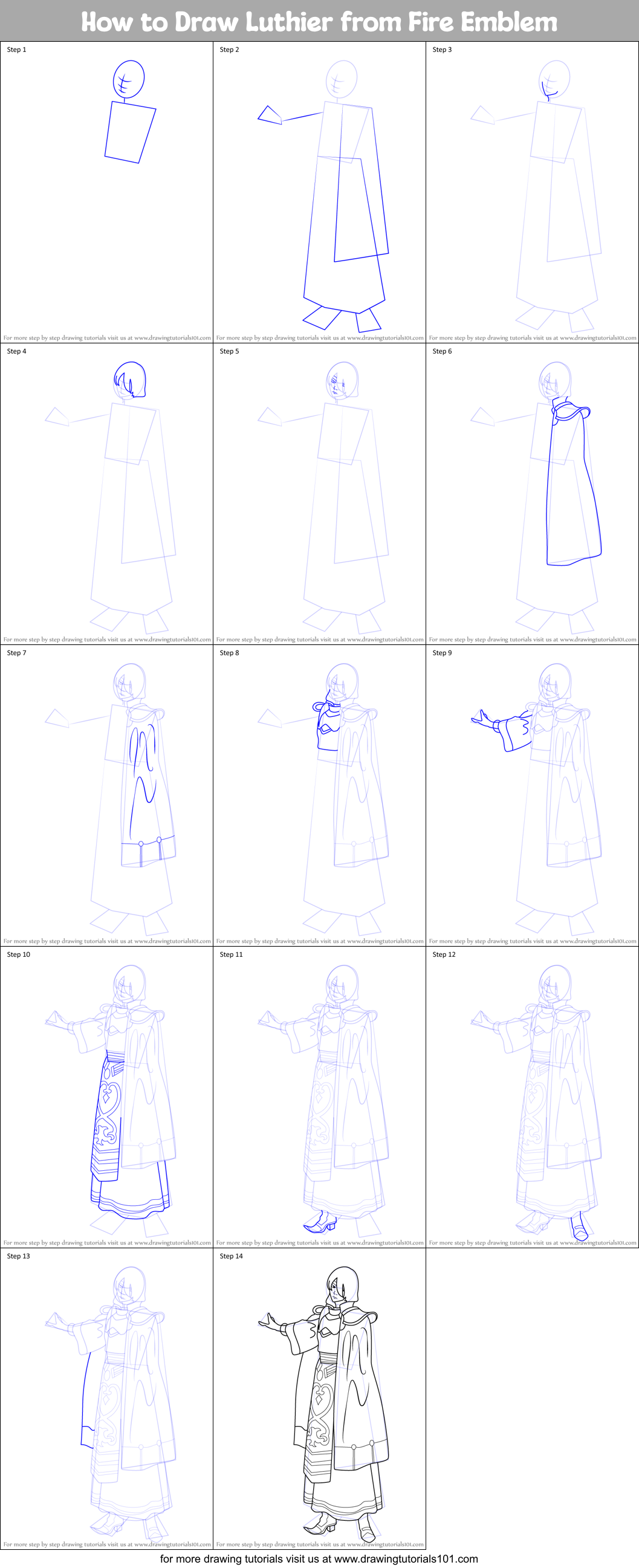Click the 'Step 5' label text
Viewport: 639px width, 1568px height.
230,351
